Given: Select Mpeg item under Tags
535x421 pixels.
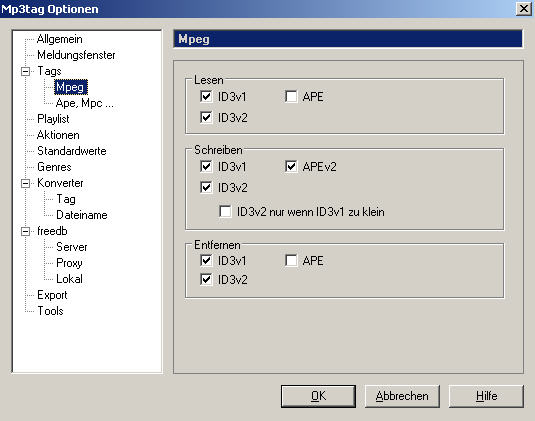Looking at the screenshot, I should [71, 87].
